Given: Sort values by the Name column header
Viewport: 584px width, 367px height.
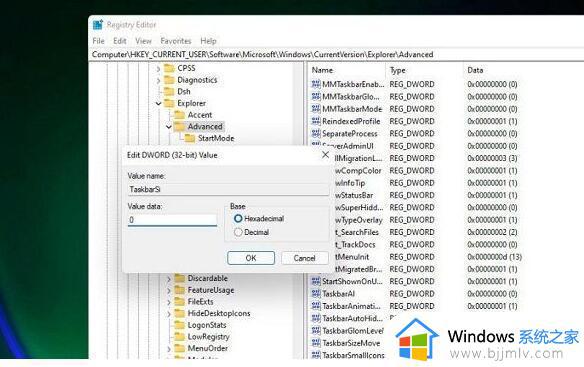Looking at the screenshot, I should (x=346, y=70).
